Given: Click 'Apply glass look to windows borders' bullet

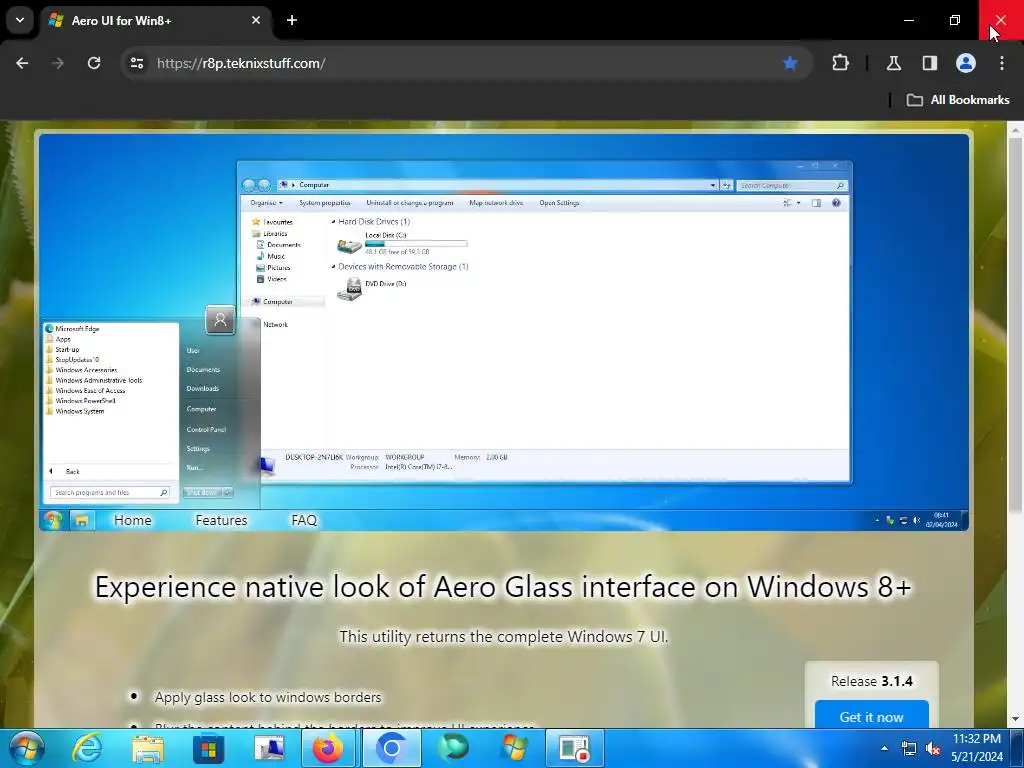Looking at the screenshot, I should point(268,697).
